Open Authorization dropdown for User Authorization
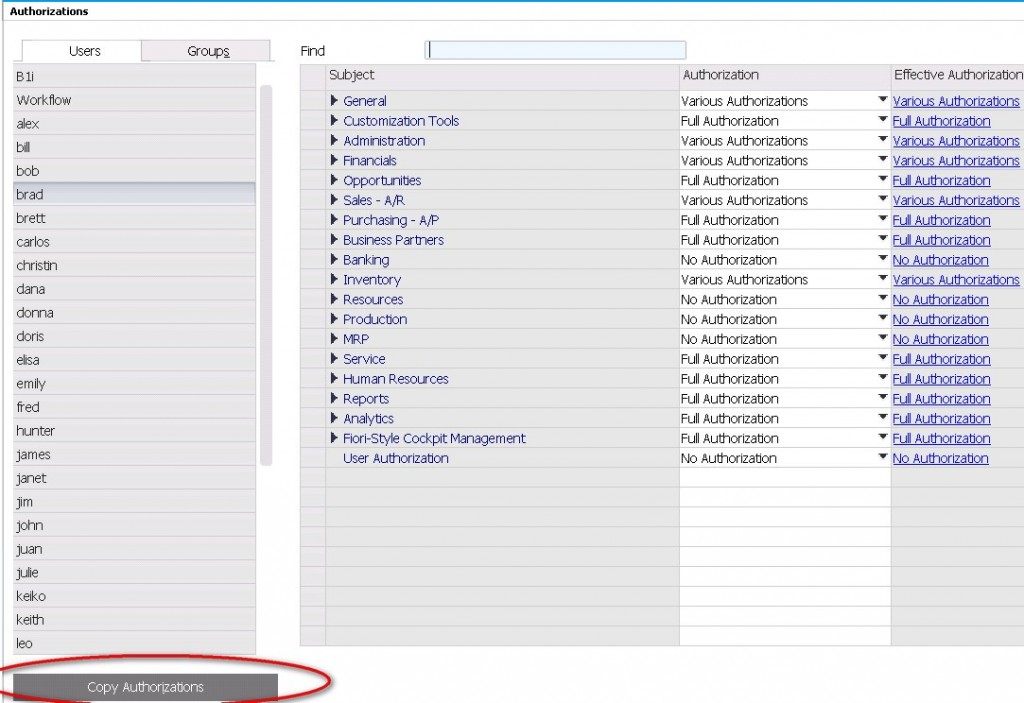Viewport: 1024px width, 703px height. [x=882, y=458]
